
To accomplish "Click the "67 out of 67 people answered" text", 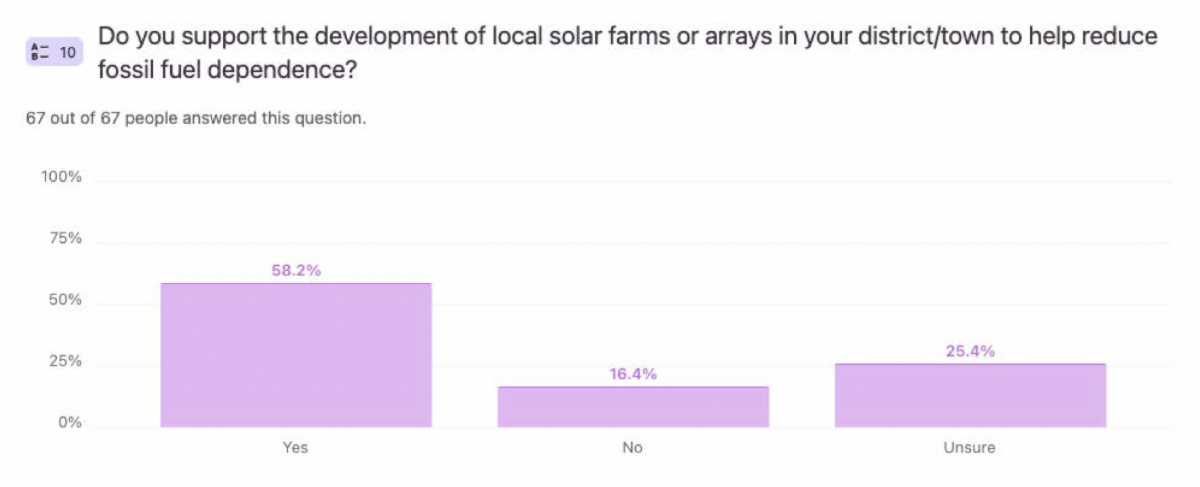I will pos(196,118).
